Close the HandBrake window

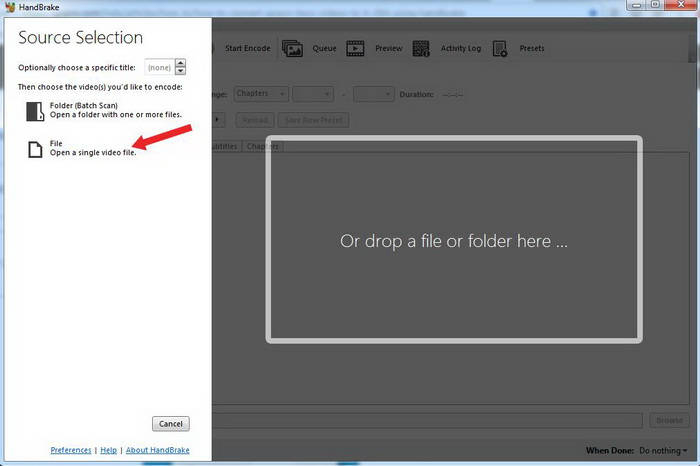(681, 5)
